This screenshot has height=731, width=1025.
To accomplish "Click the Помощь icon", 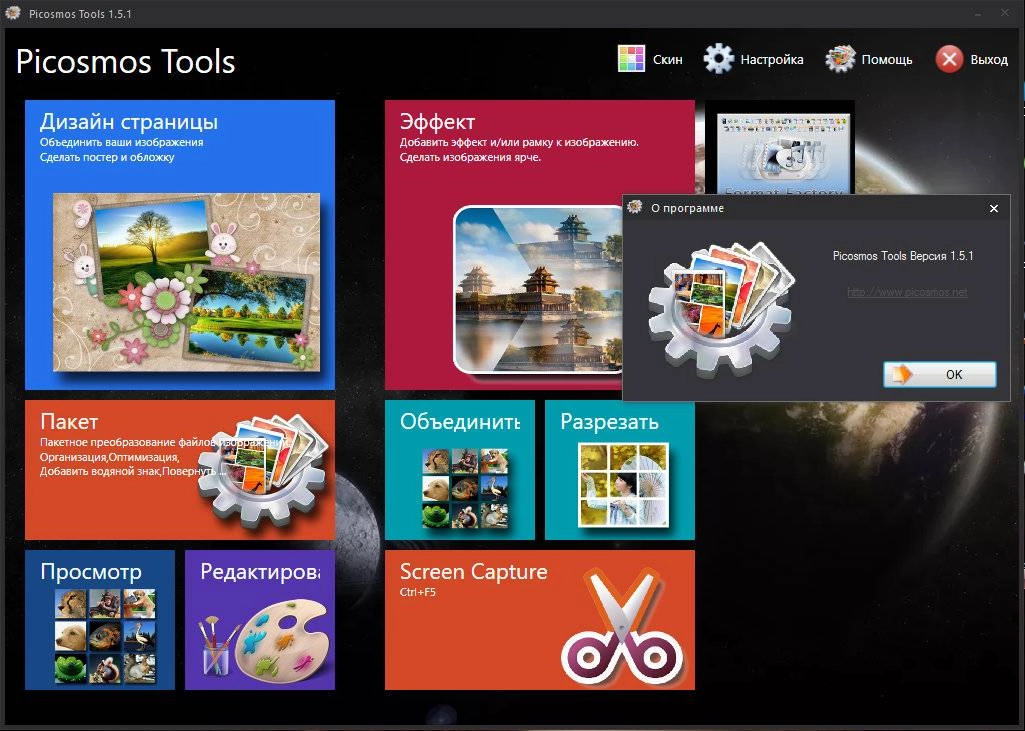I will click(x=840, y=59).
